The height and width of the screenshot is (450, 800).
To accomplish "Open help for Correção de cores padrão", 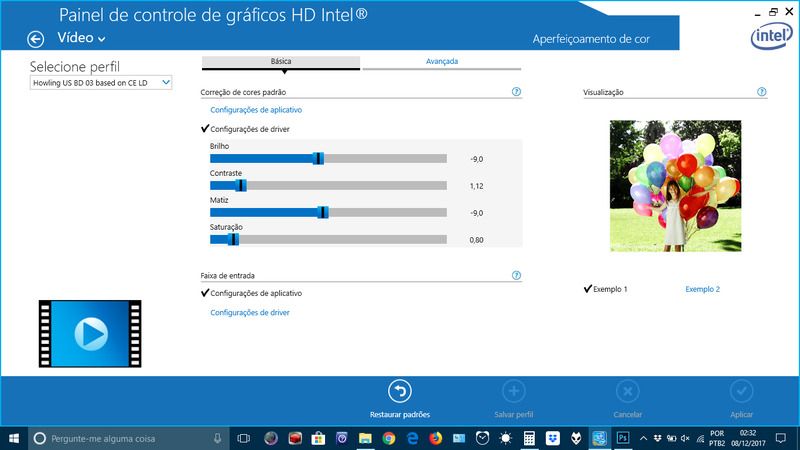I will point(516,92).
